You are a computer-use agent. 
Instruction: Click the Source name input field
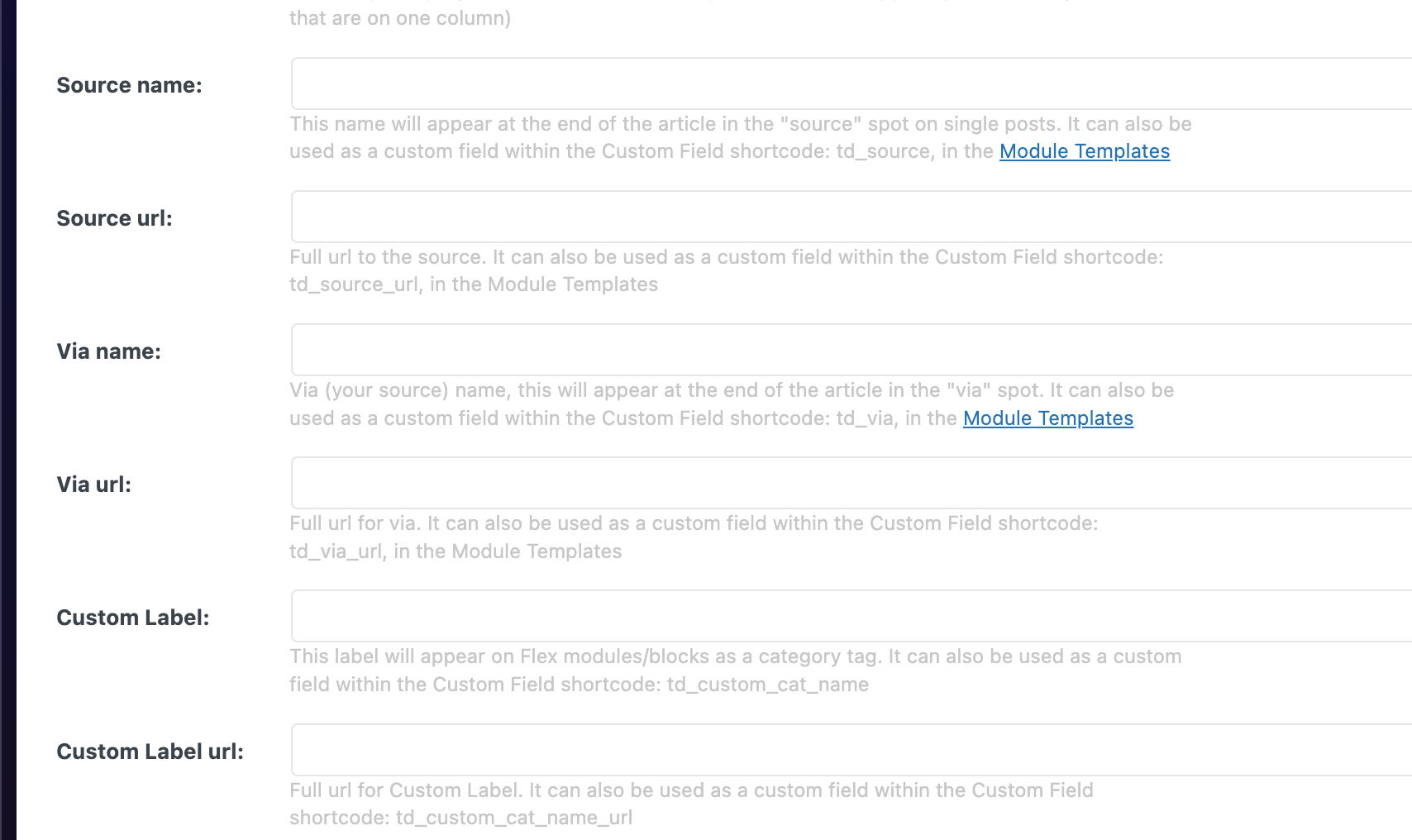click(x=851, y=84)
